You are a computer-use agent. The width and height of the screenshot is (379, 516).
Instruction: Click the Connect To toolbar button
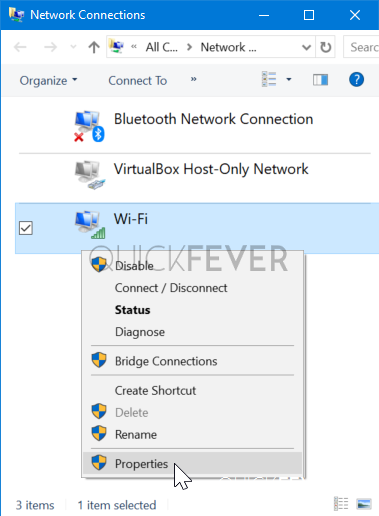(x=138, y=81)
